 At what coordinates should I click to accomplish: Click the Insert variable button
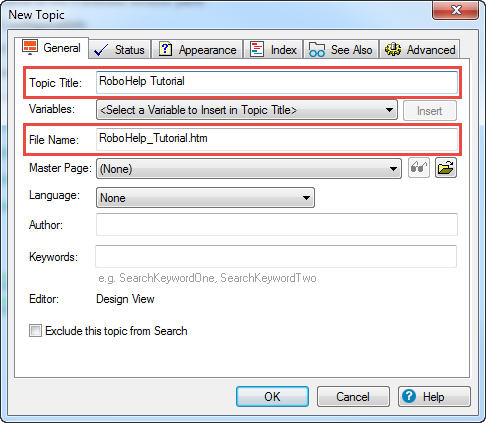[x=430, y=111]
